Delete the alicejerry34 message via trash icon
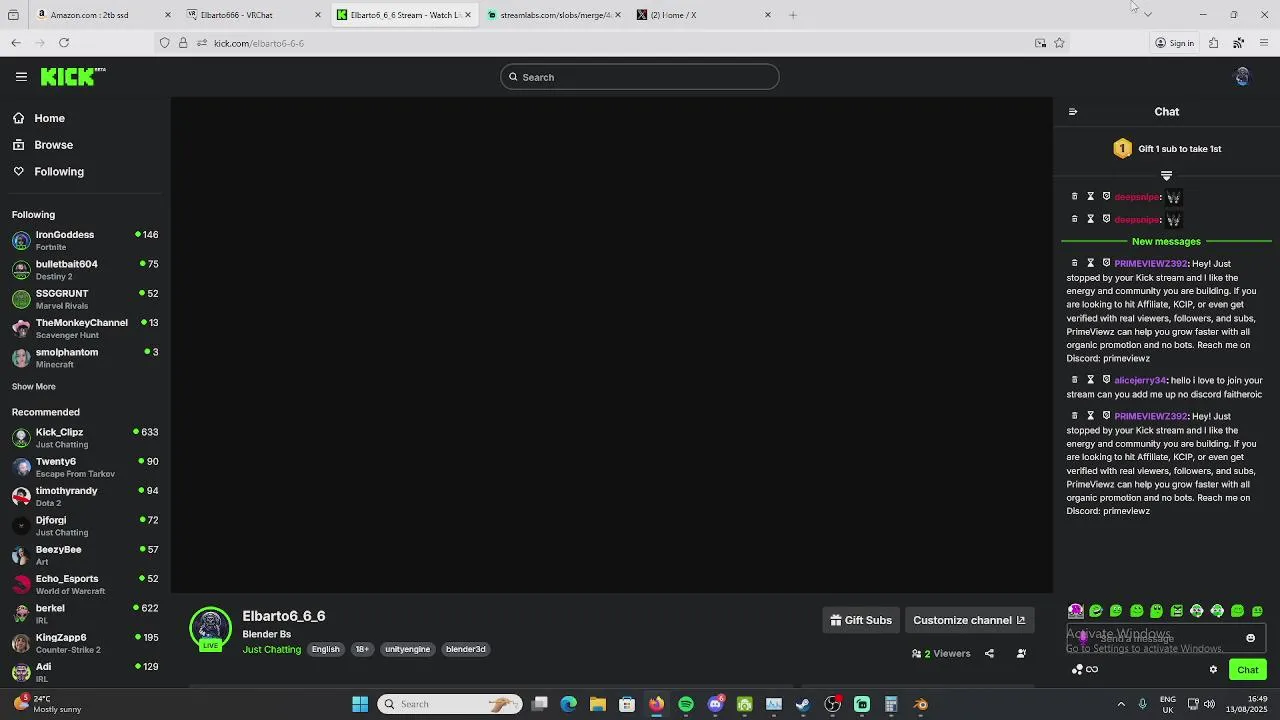Viewport: 1280px width, 720px height. pos(1075,380)
